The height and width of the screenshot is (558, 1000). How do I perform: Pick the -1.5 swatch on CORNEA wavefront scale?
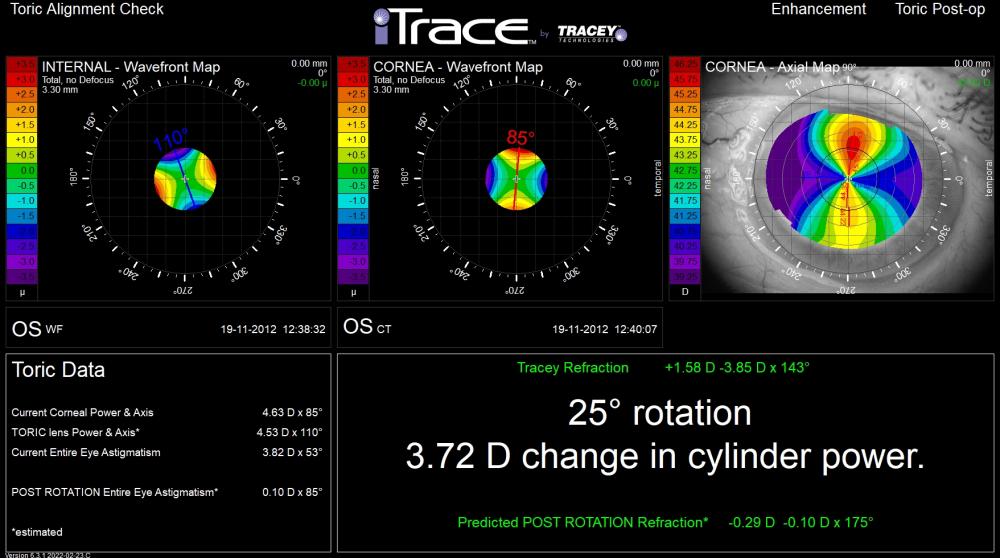coord(353,216)
